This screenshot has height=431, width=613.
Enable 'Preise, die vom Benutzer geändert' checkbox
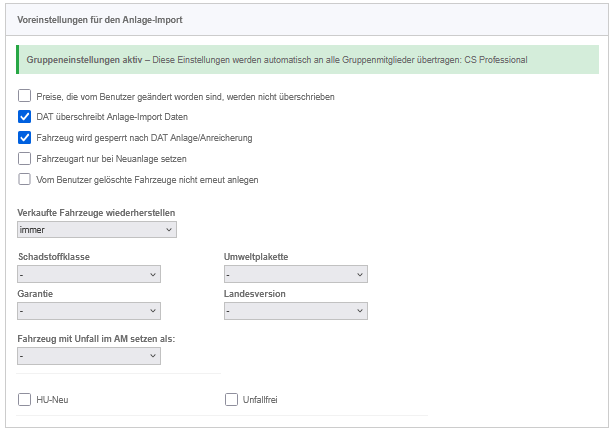[x=25, y=97]
